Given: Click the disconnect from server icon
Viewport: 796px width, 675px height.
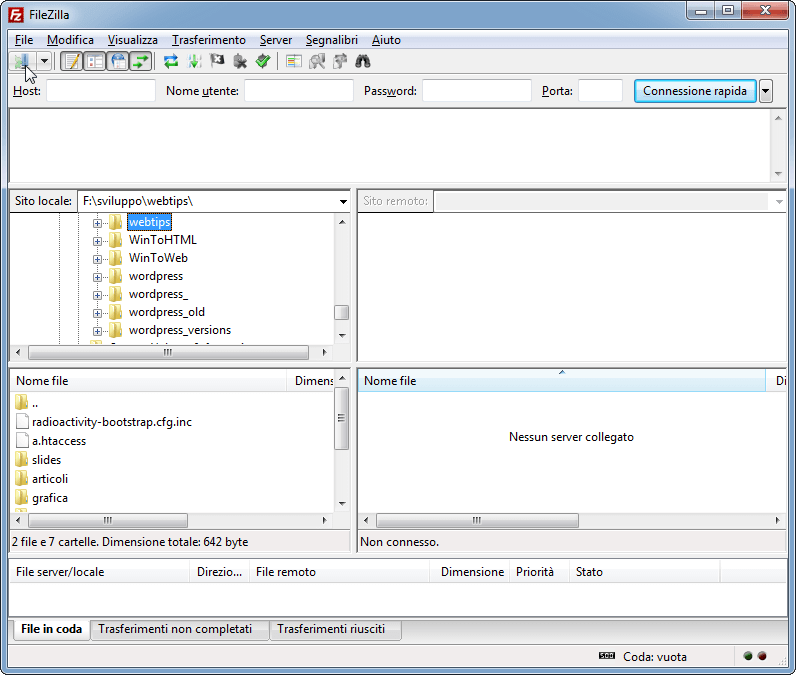Looking at the screenshot, I should pos(240,61).
